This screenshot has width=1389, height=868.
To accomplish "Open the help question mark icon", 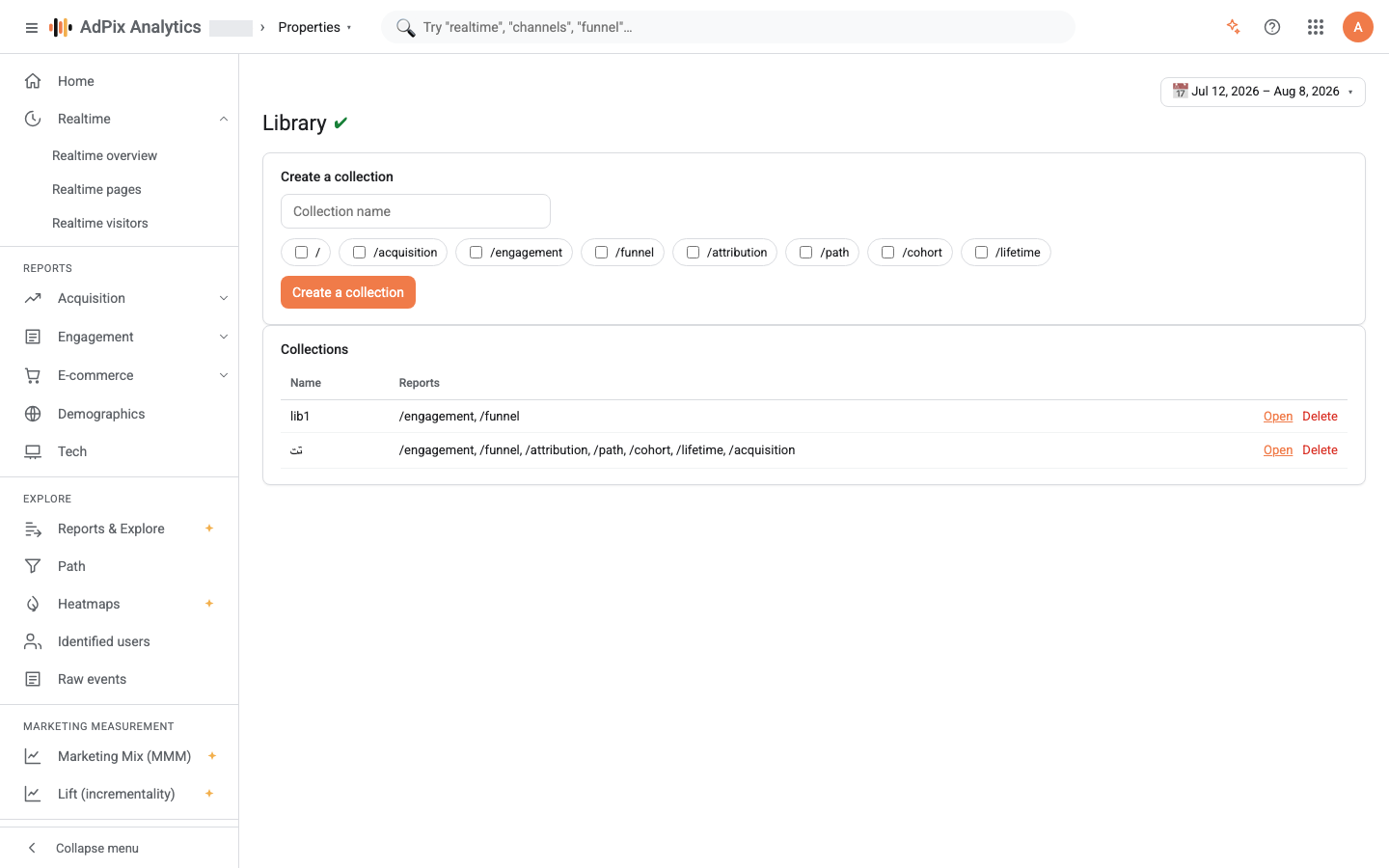I will (1272, 27).
